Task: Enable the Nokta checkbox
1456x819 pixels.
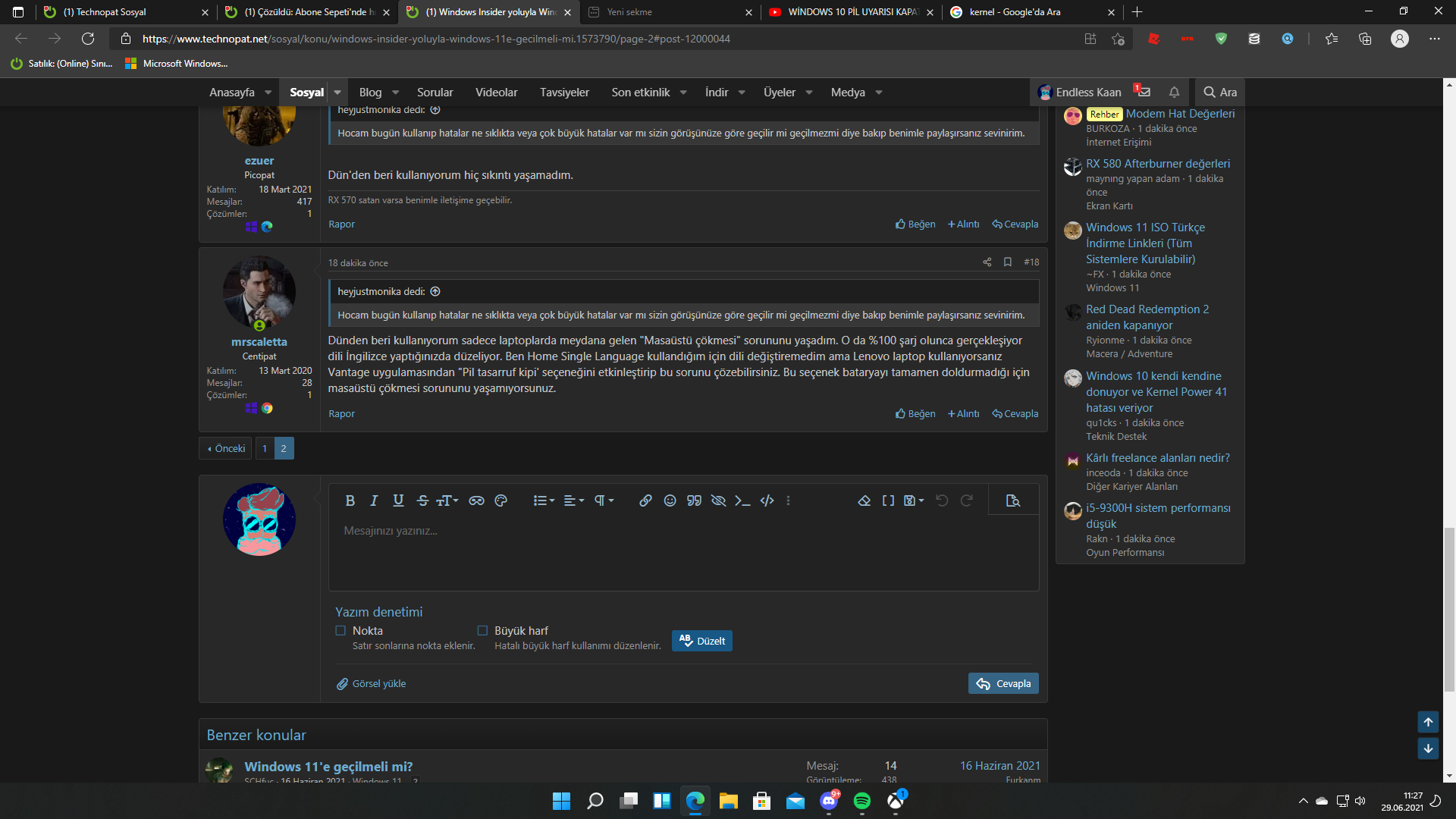Action: coord(340,631)
